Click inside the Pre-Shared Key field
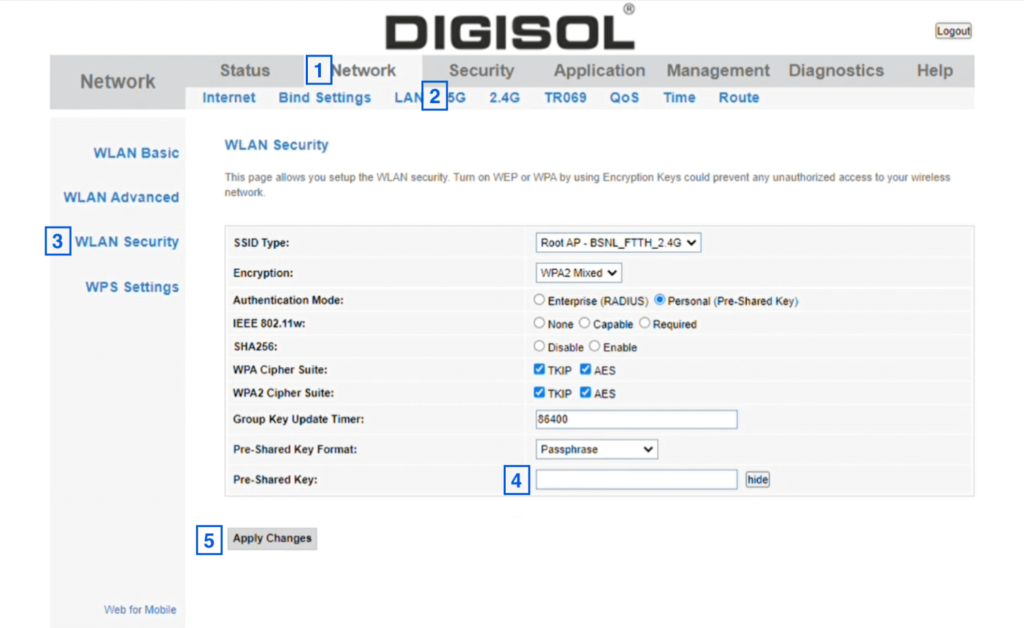The width and height of the screenshot is (1024, 628). (636, 479)
